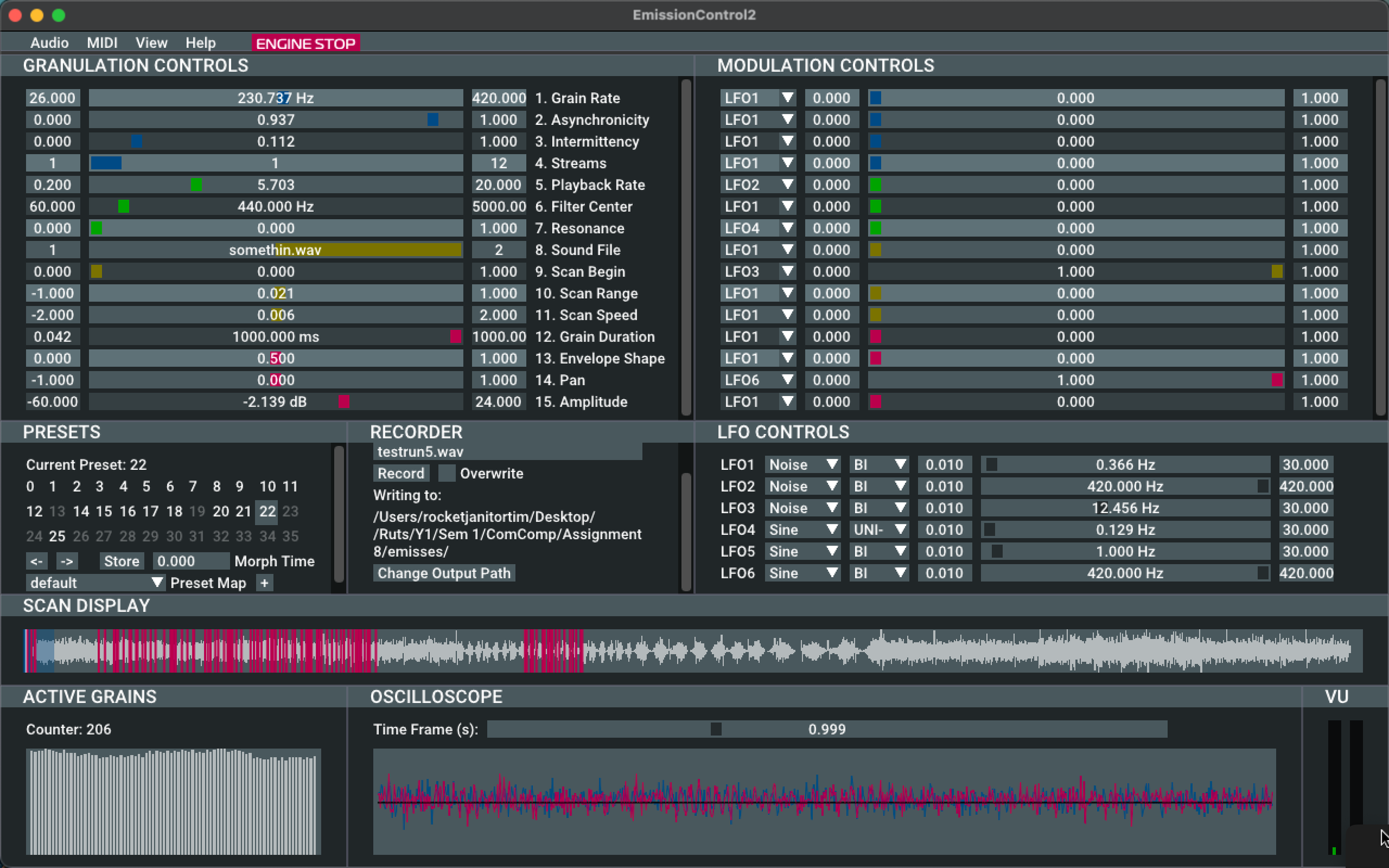Open the MIDI menu
Screen dimensions: 1389x868
pos(102,43)
